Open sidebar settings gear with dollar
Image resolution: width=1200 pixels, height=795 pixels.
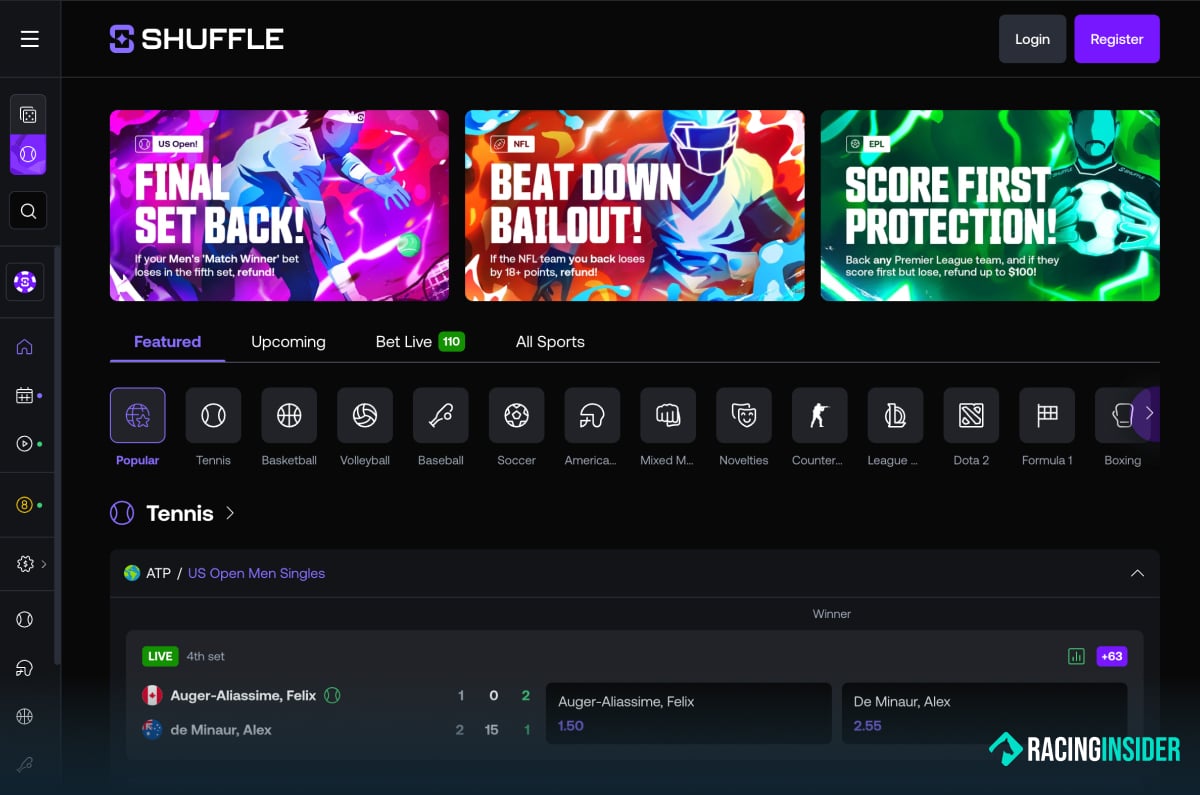click(x=25, y=564)
